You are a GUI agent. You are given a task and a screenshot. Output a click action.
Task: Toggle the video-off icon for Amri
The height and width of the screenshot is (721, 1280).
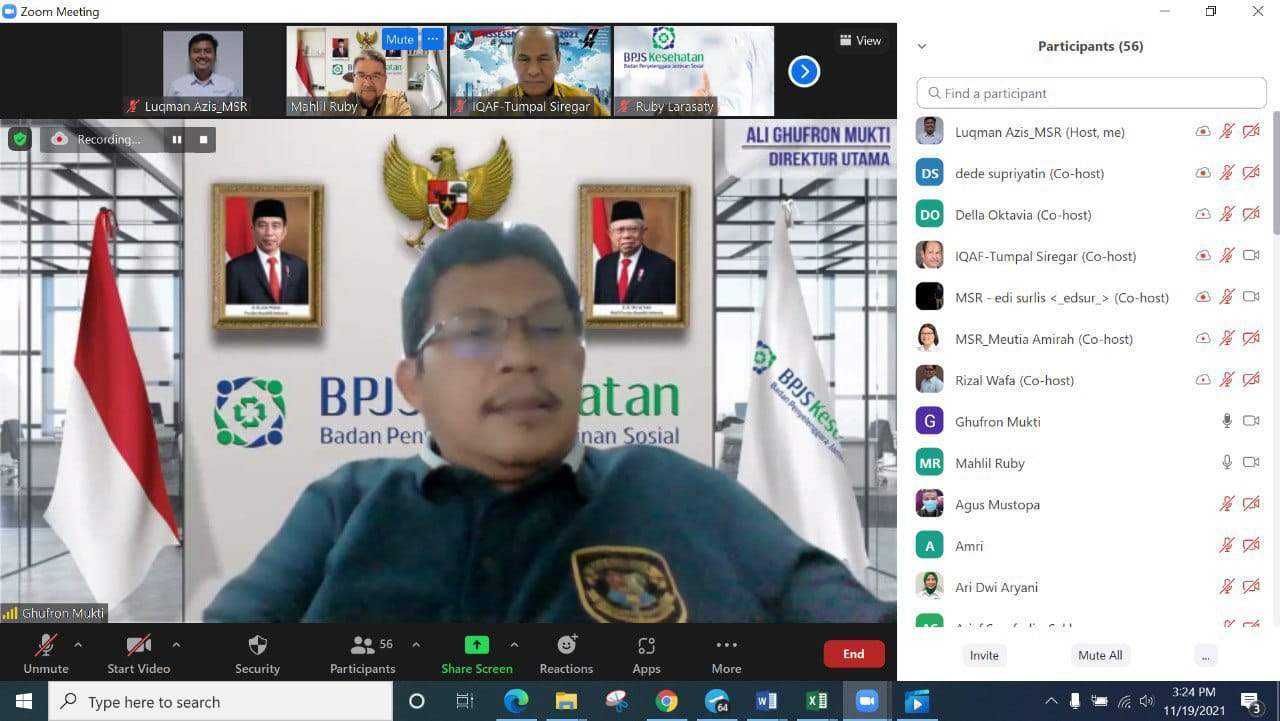1251,545
